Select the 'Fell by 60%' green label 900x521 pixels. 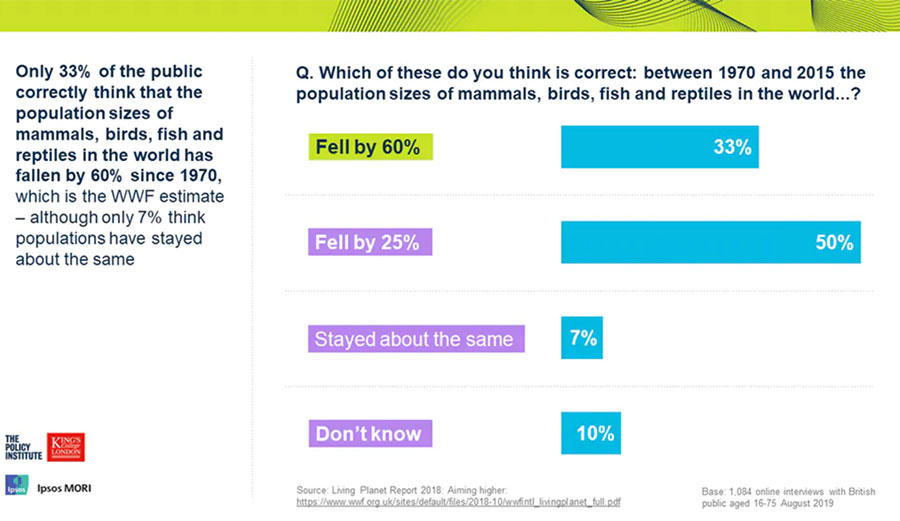[x=367, y=148]
